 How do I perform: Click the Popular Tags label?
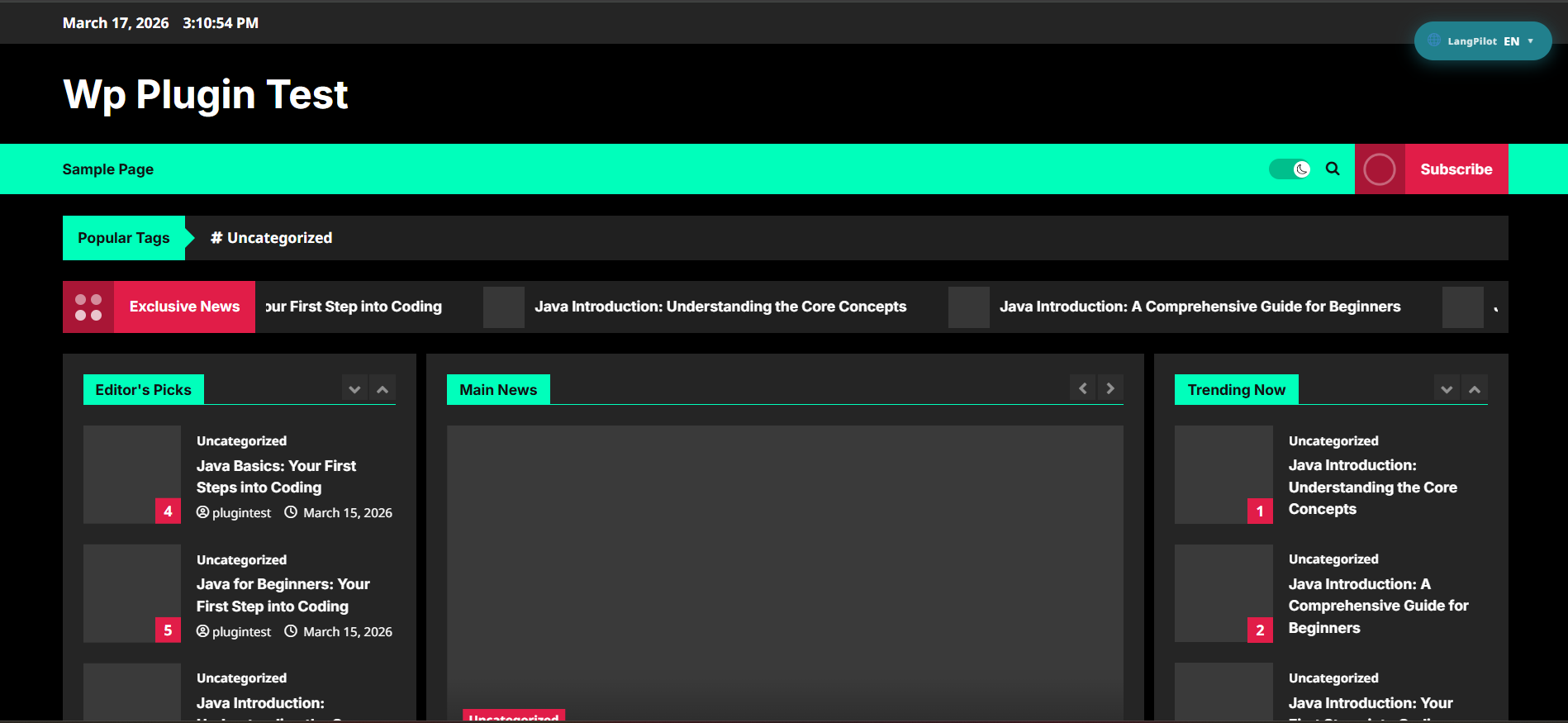click(124, 238)
